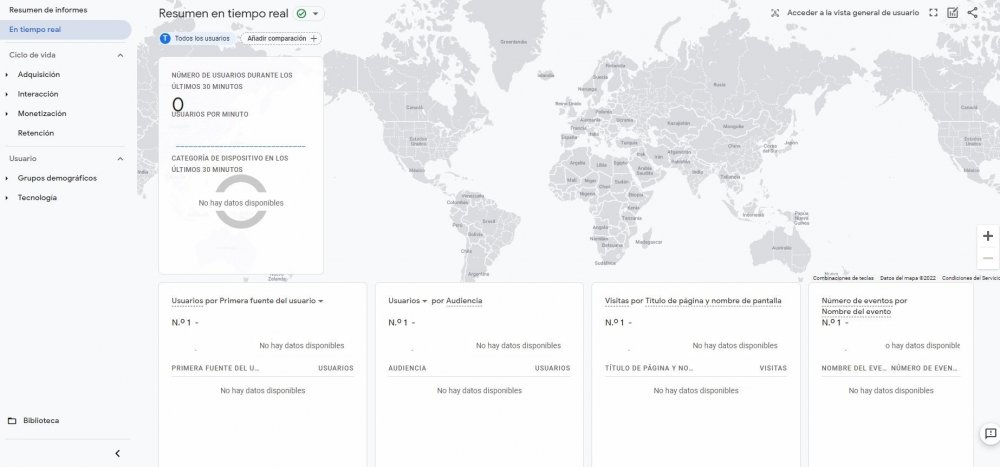Click PRIMERA FUENTE DEL U... column header
This screenshot has height=467, width=1000.
click(x=216, y=368)
